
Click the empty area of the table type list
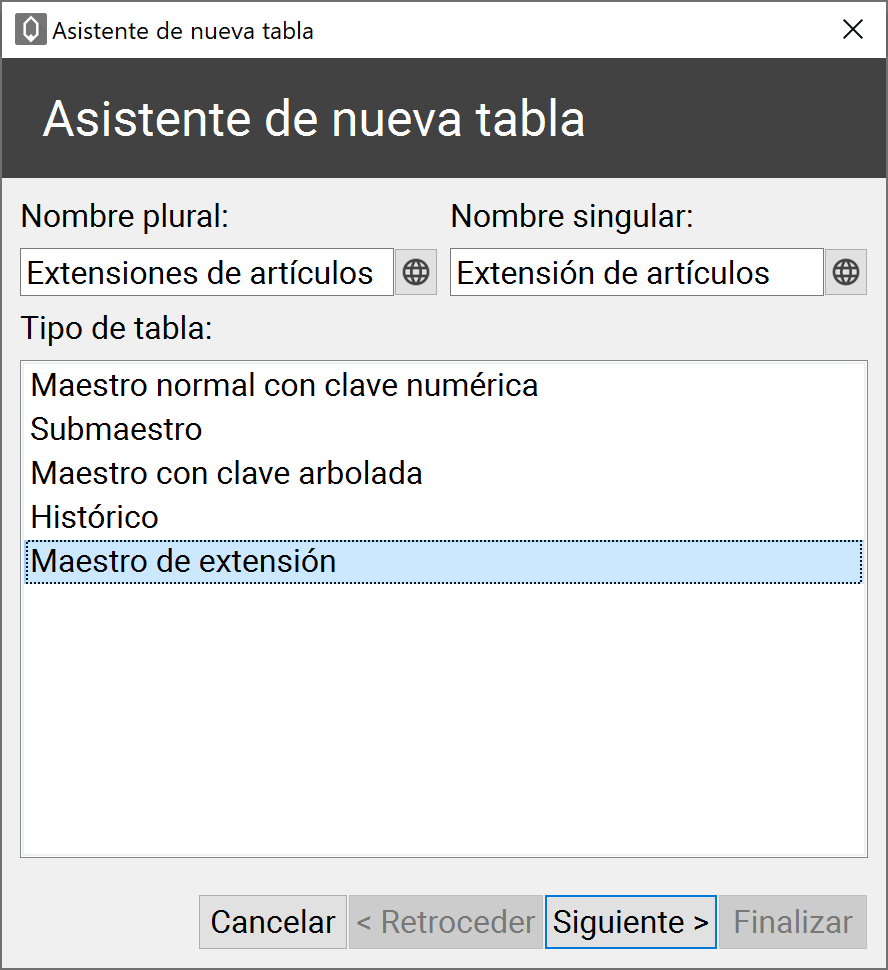point(443,720)
